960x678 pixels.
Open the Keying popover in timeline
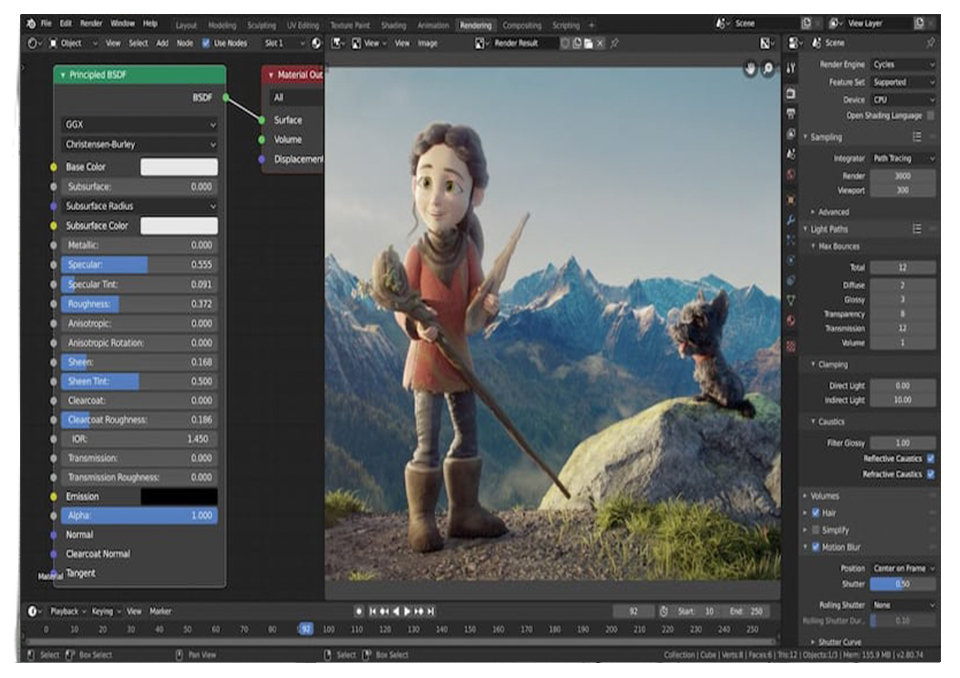tap(105, 611)
